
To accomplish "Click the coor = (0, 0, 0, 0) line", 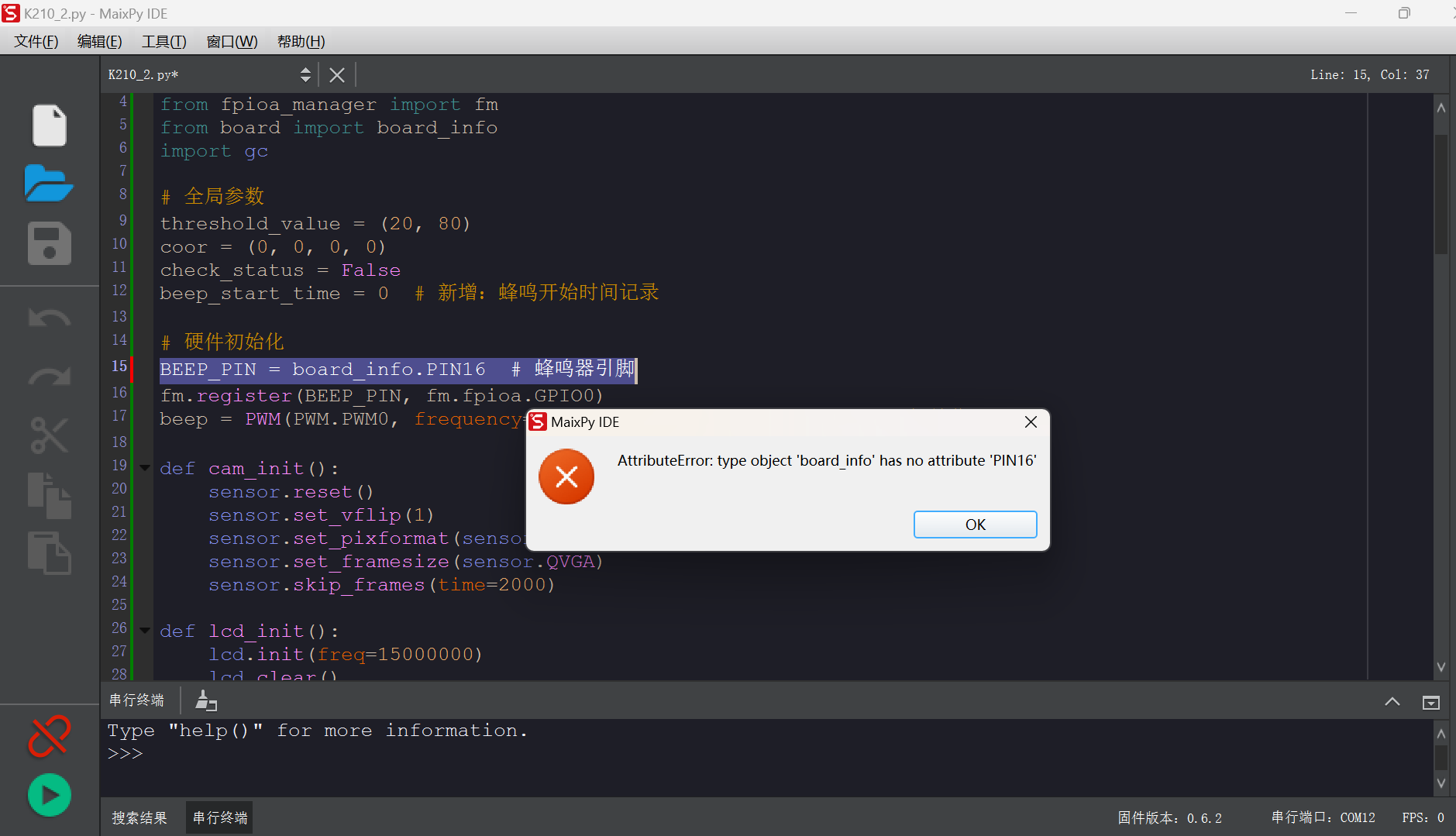I will (273, 247).
